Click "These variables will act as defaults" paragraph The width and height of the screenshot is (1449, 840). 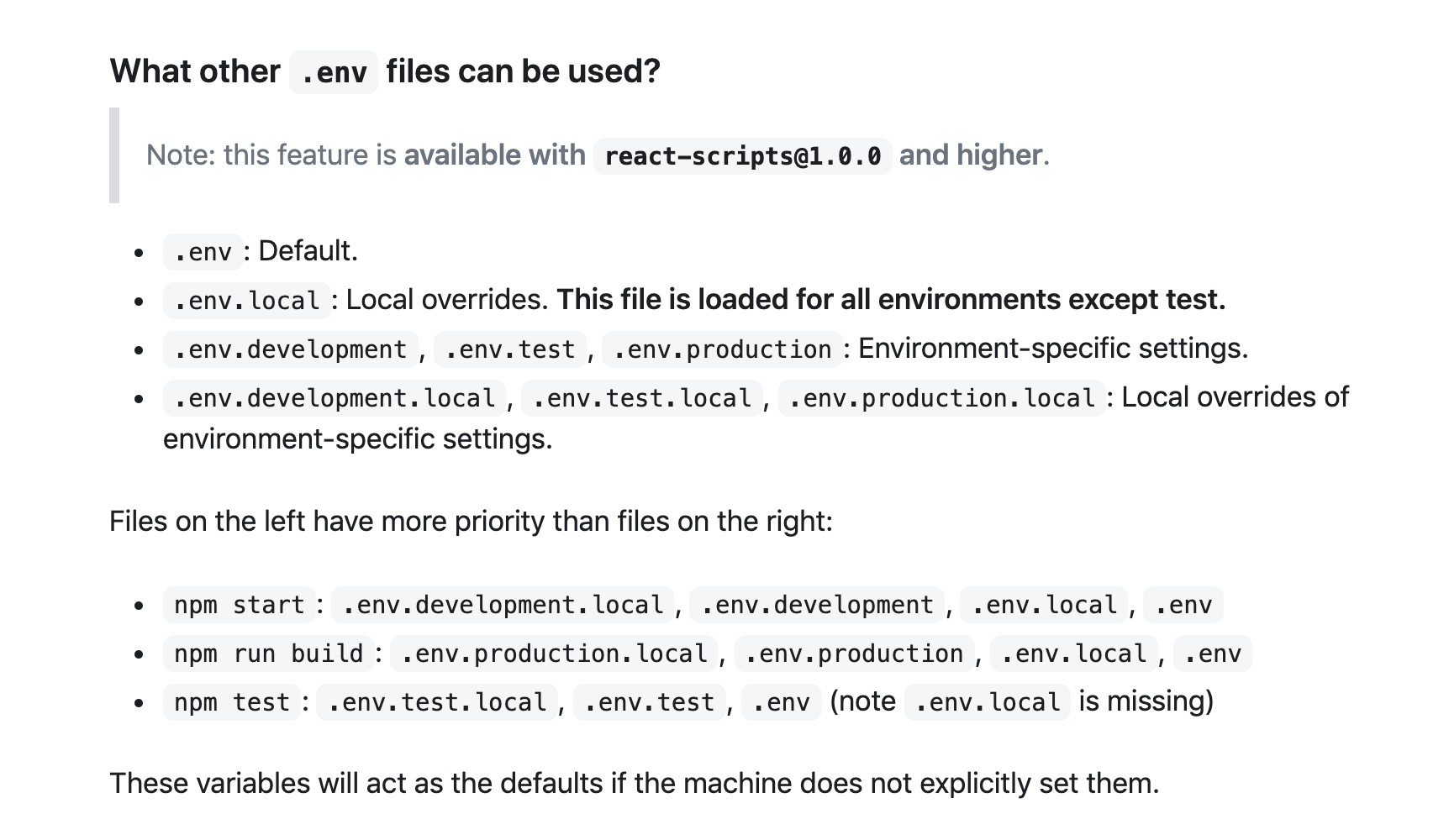[634, 784]
